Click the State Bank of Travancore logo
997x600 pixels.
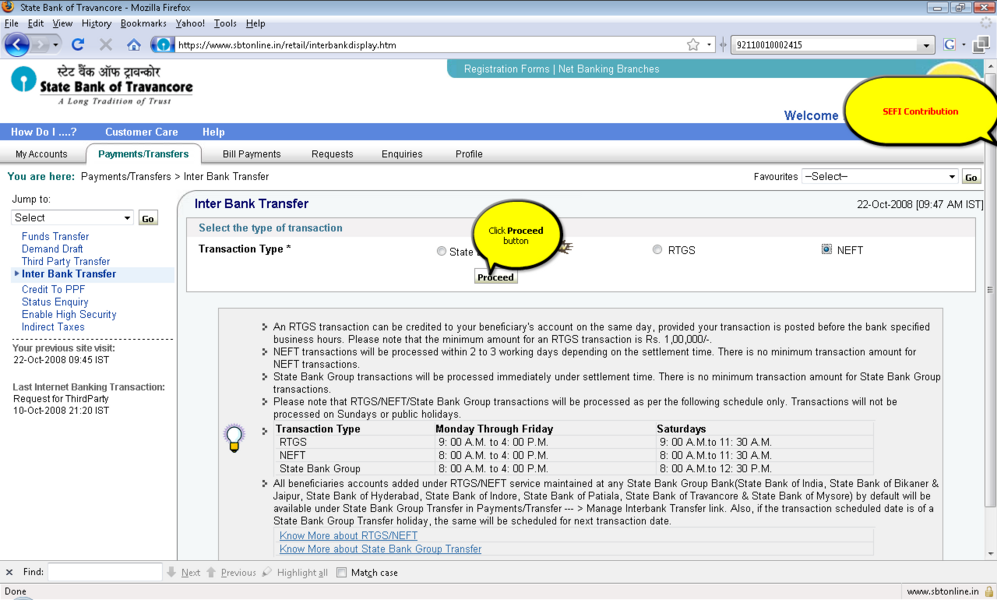pyautogui.click(x=101, y=84)
